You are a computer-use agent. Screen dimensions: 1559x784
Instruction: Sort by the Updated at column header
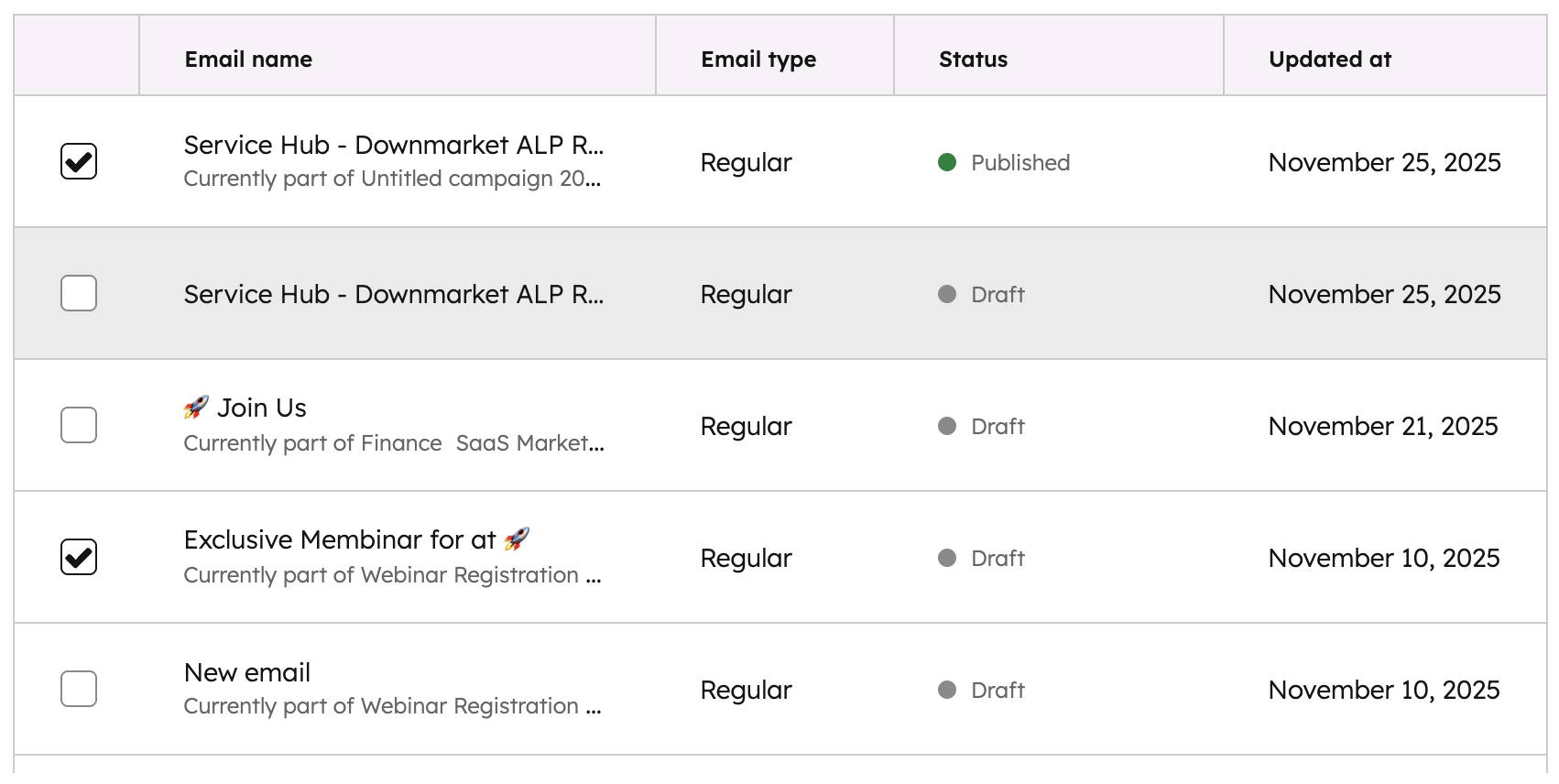[x=1329, y=60]
